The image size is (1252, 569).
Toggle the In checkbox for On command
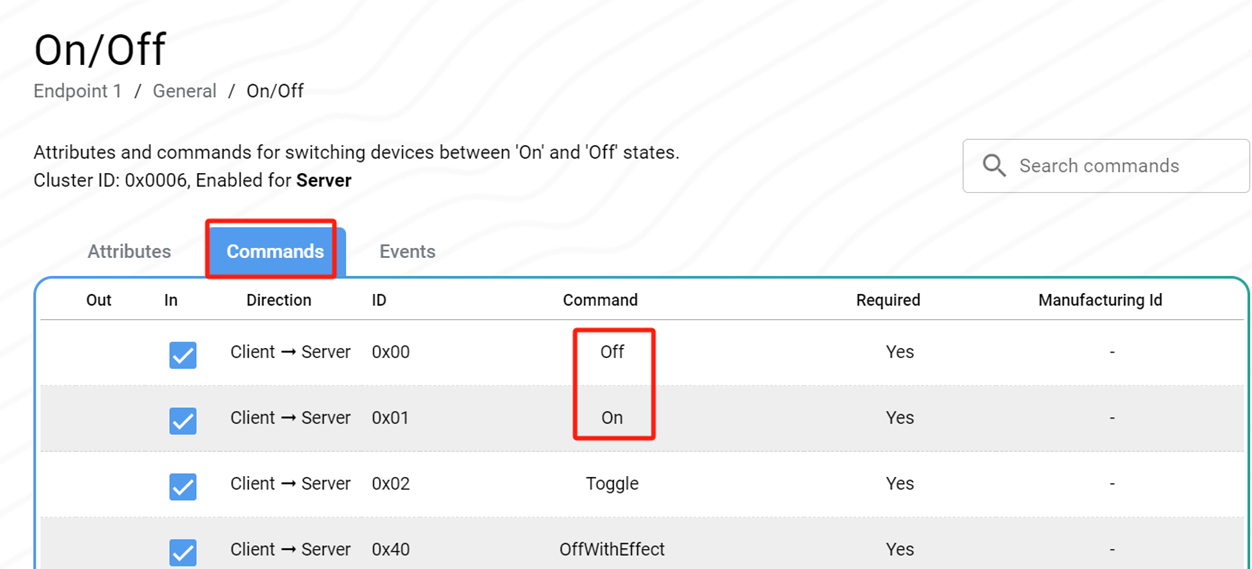tap(183, 420)
